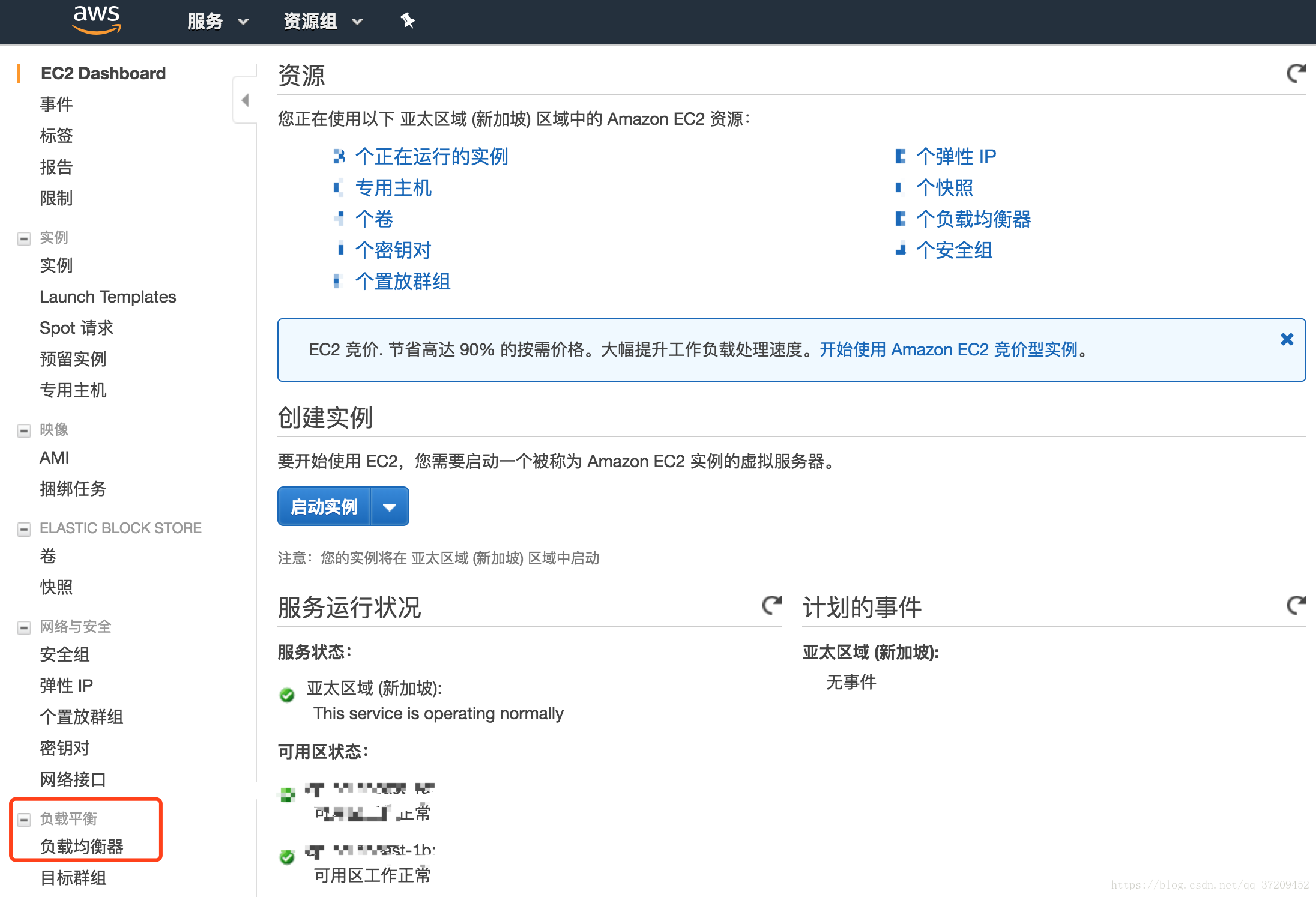Image resolution: width=1316 pixels, height=897 pixels.
Task: Open the 资源组 menu
Action: click(x=323, y=22)
